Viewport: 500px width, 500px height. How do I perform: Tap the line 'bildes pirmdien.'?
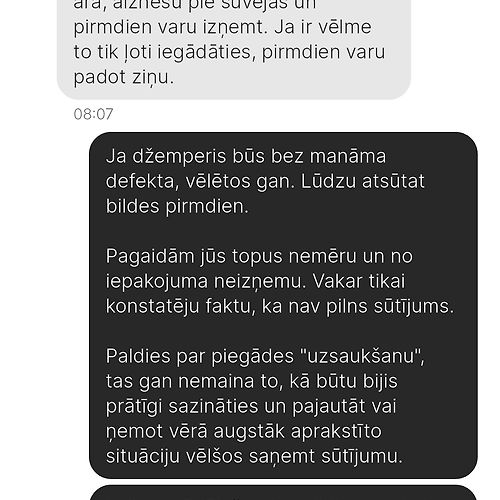click(177, 206)
